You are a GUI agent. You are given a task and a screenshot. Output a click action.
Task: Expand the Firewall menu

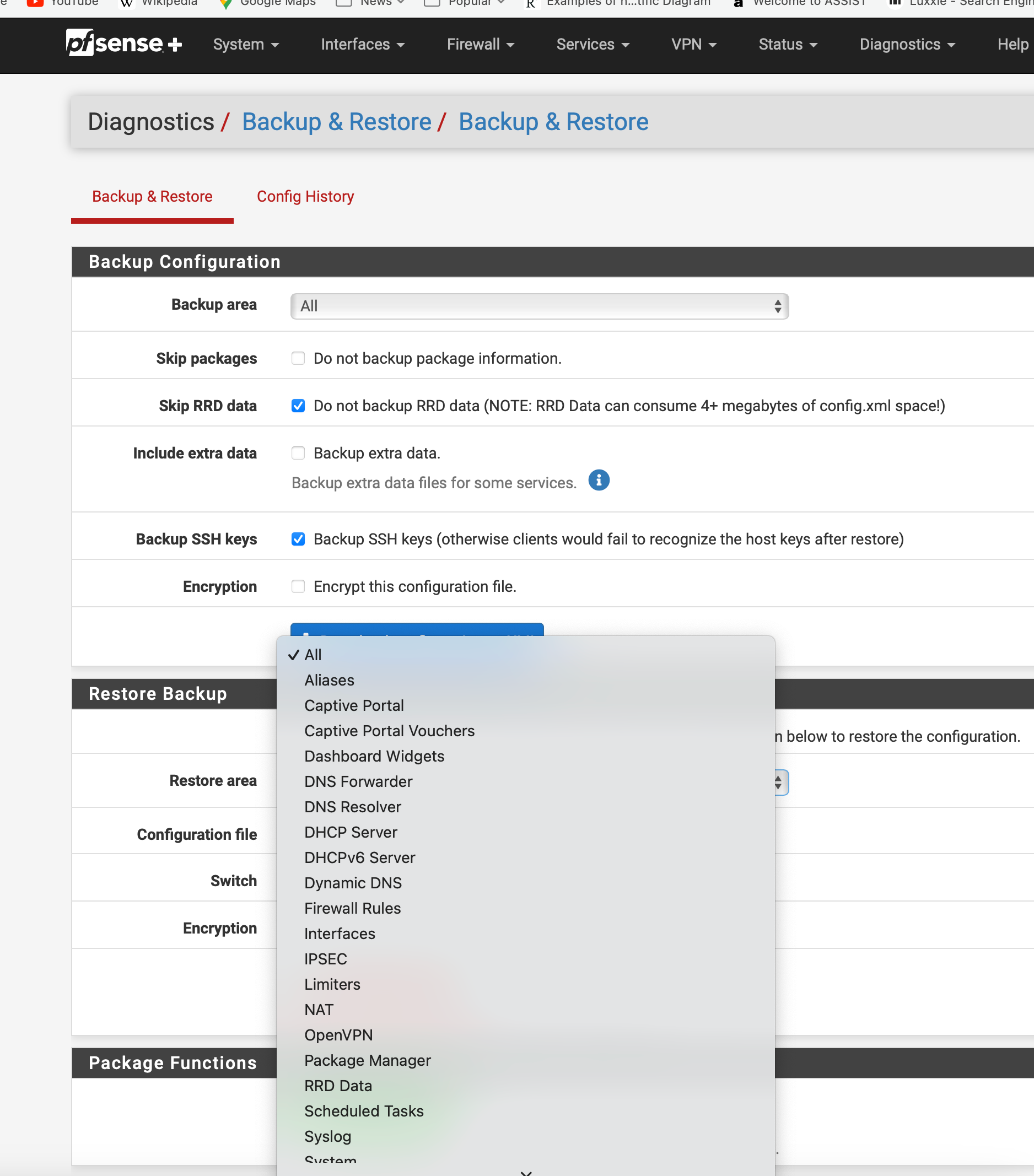coord(481,44)
